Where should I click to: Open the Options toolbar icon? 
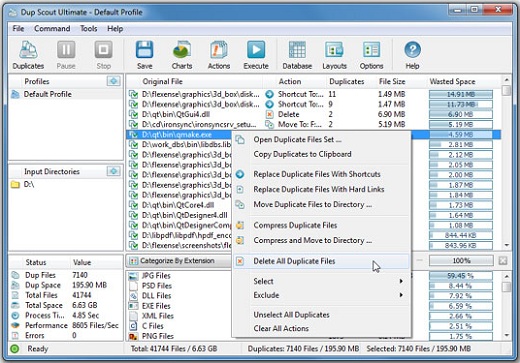click(x=371, y=50)
